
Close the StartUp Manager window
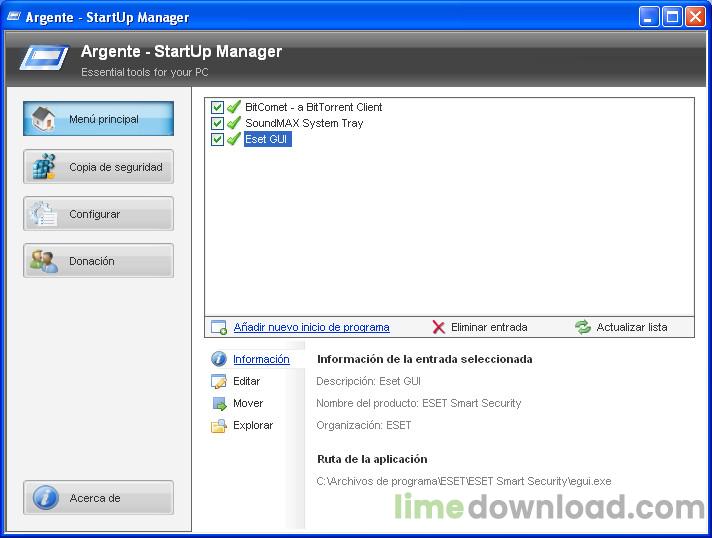tap(695, 17)
